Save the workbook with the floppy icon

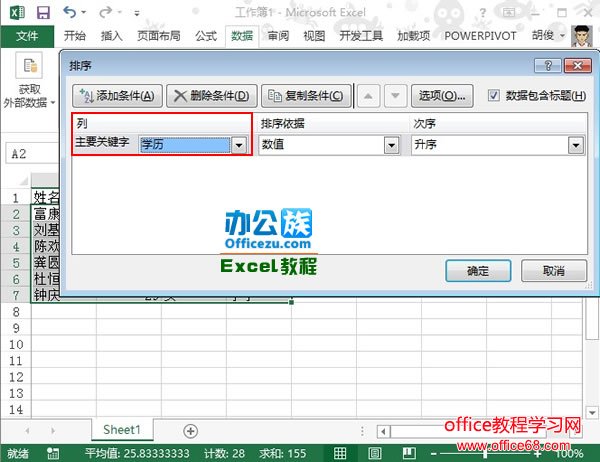[43, 13]
